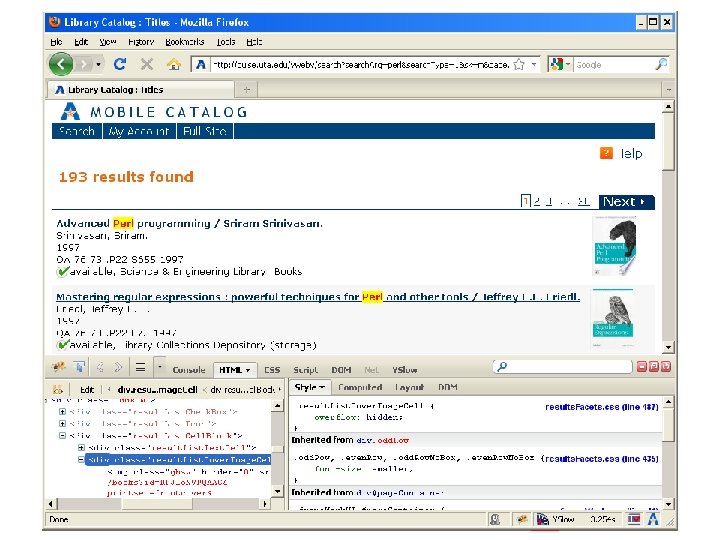
Task: Open My Account in catalog navigation
Action: [x=140, y=131]
